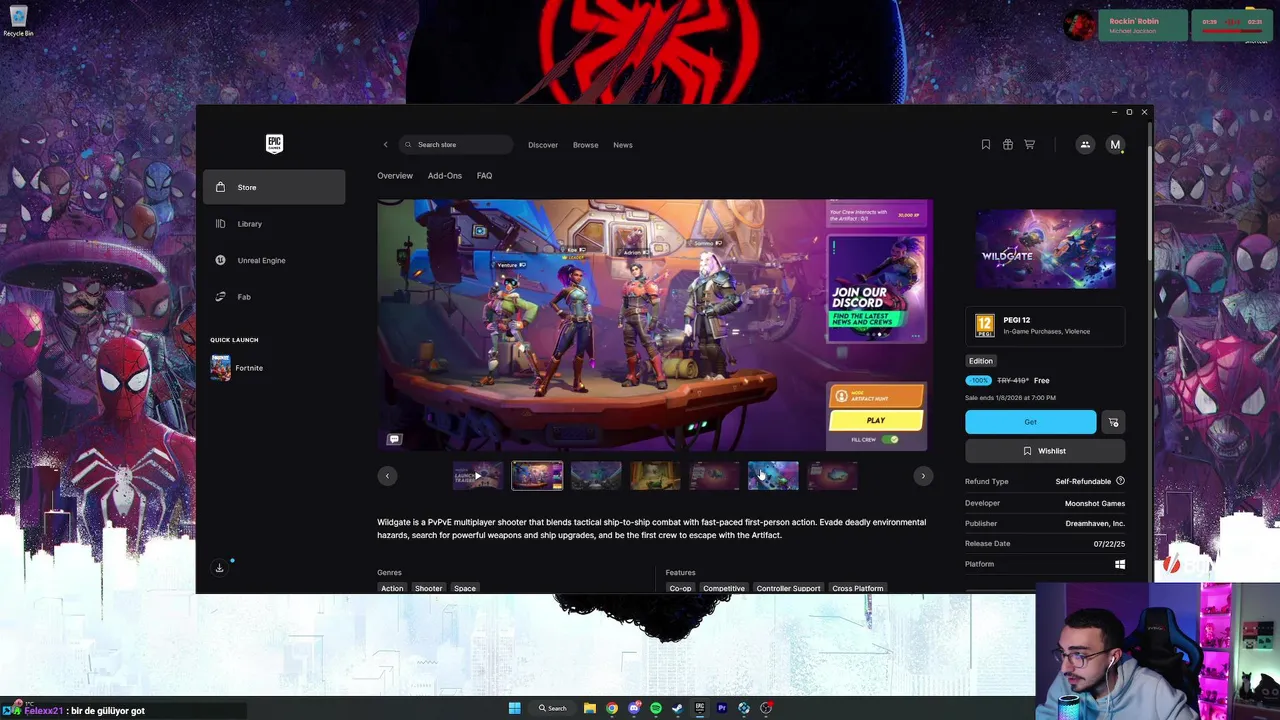Viewport: 1280px width, 720px height.
Task: Open Fab in the sidebar
Action: click(274, 297)
